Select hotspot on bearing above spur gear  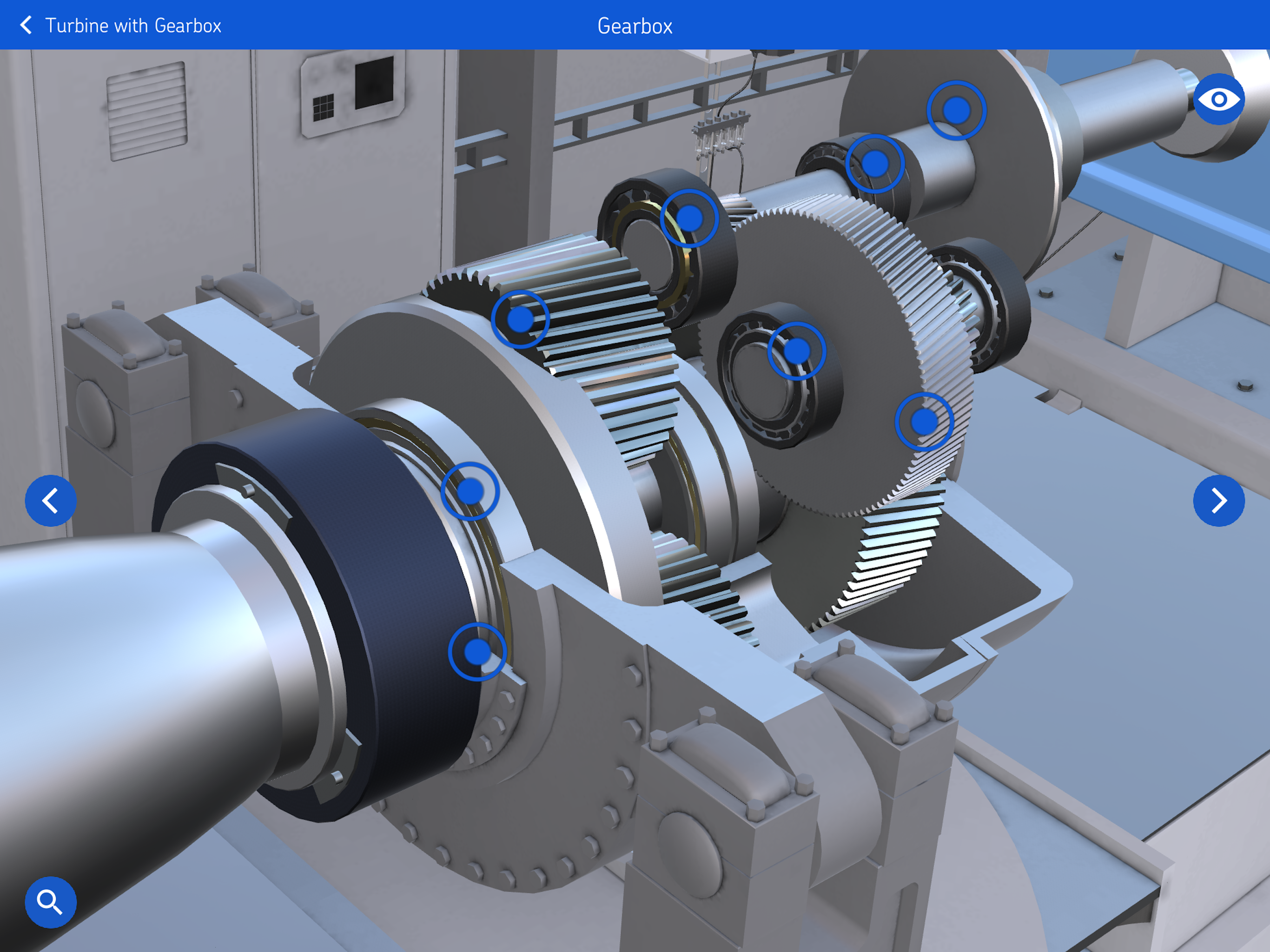click(x=689, y=218)
